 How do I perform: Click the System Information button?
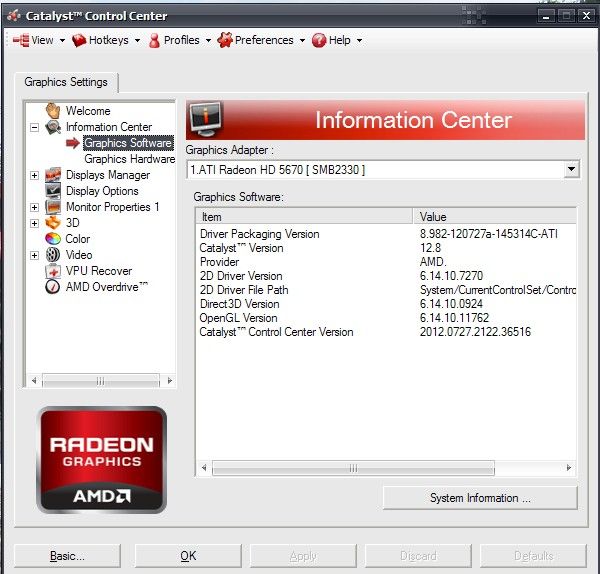(480, 498)
